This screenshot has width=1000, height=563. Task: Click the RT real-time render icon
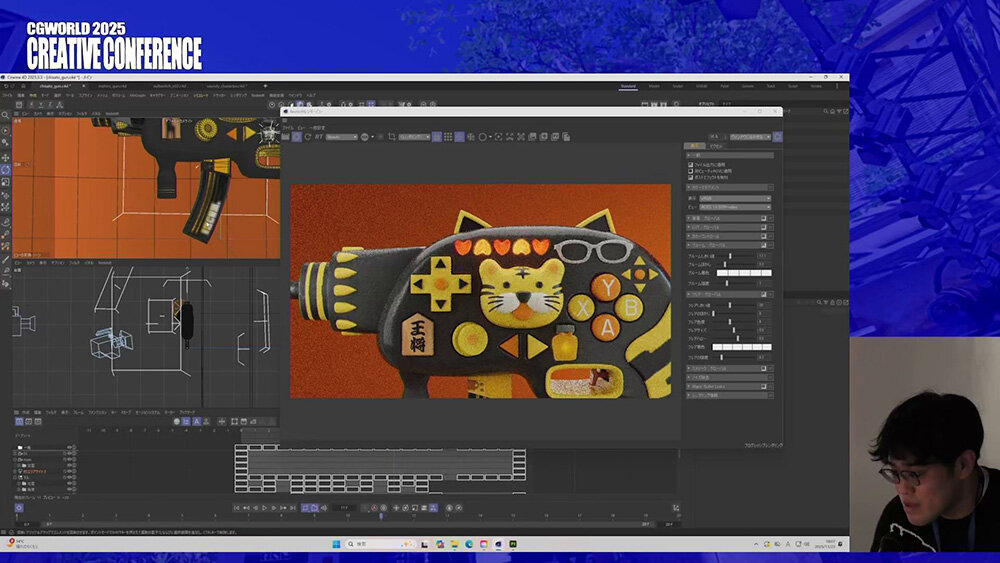[319, 137]
